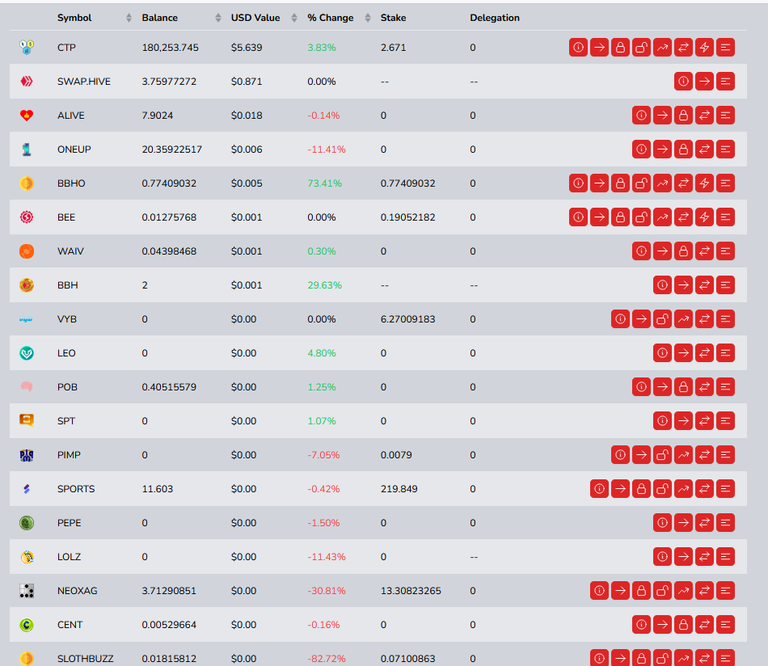Click the PEPE symbol name
Screen dimensions: 768x666
tap(69, 523)
